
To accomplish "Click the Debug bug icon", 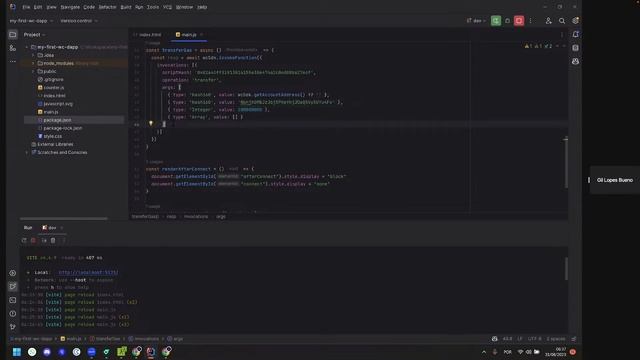I will (x=507, y=20).
